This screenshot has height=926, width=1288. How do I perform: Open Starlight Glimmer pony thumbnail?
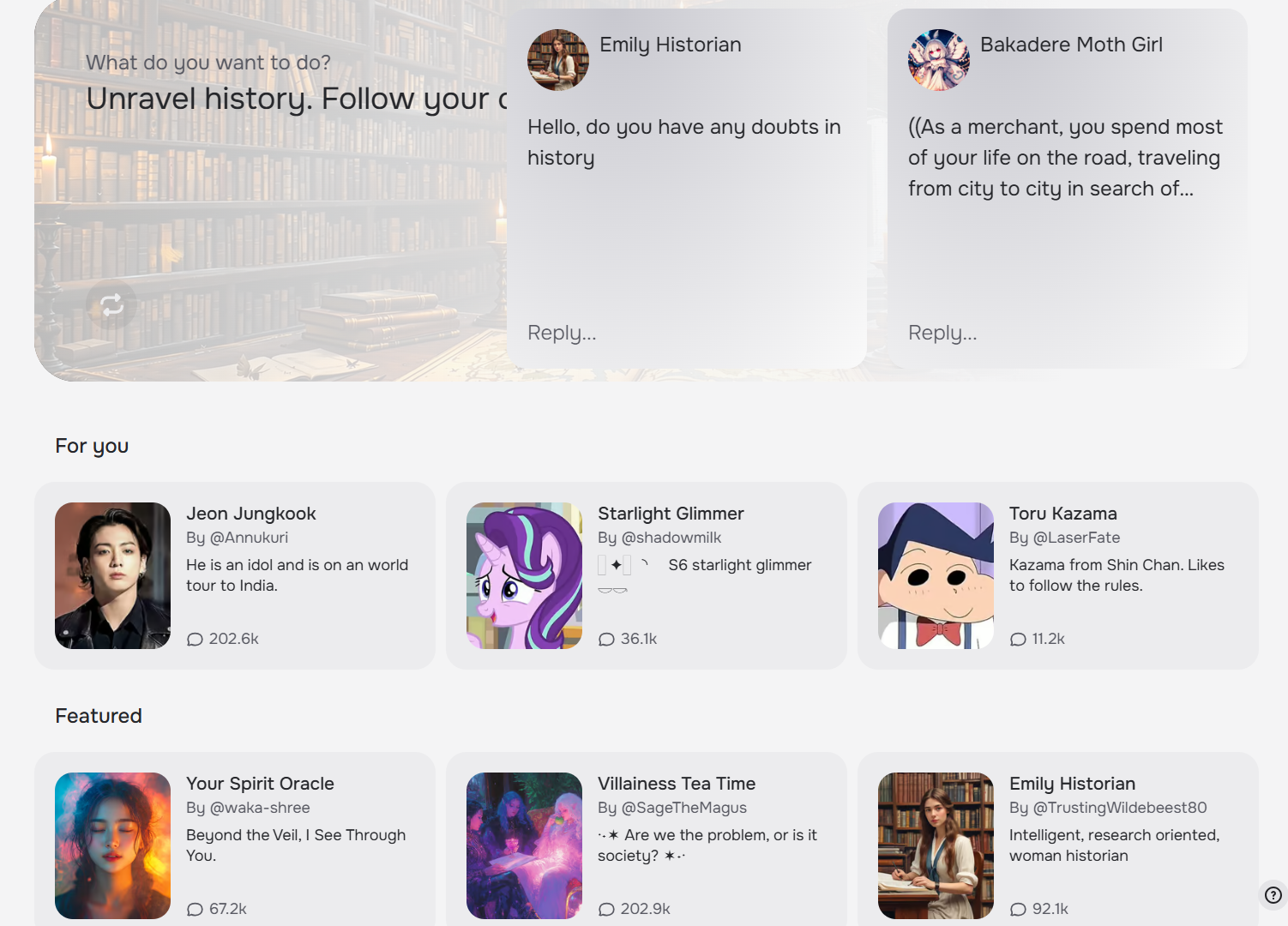pyautogui.click(x=525, y=575)
